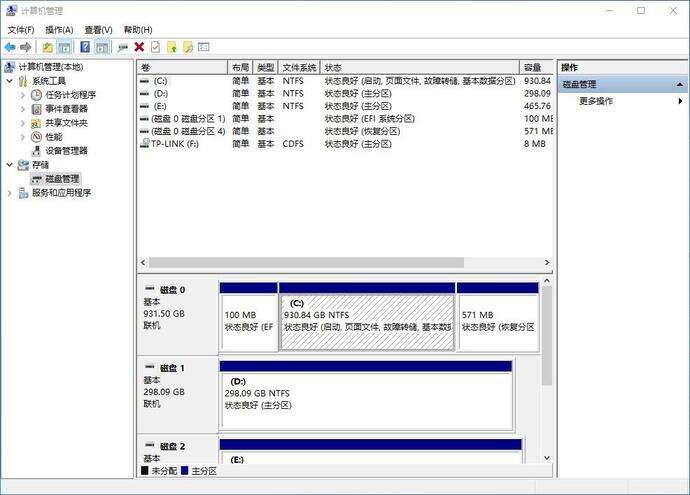This screenshot has width=690, height=495.
Task: Select the (D:) 298.09 GB partition block
Action: [366, 395]
